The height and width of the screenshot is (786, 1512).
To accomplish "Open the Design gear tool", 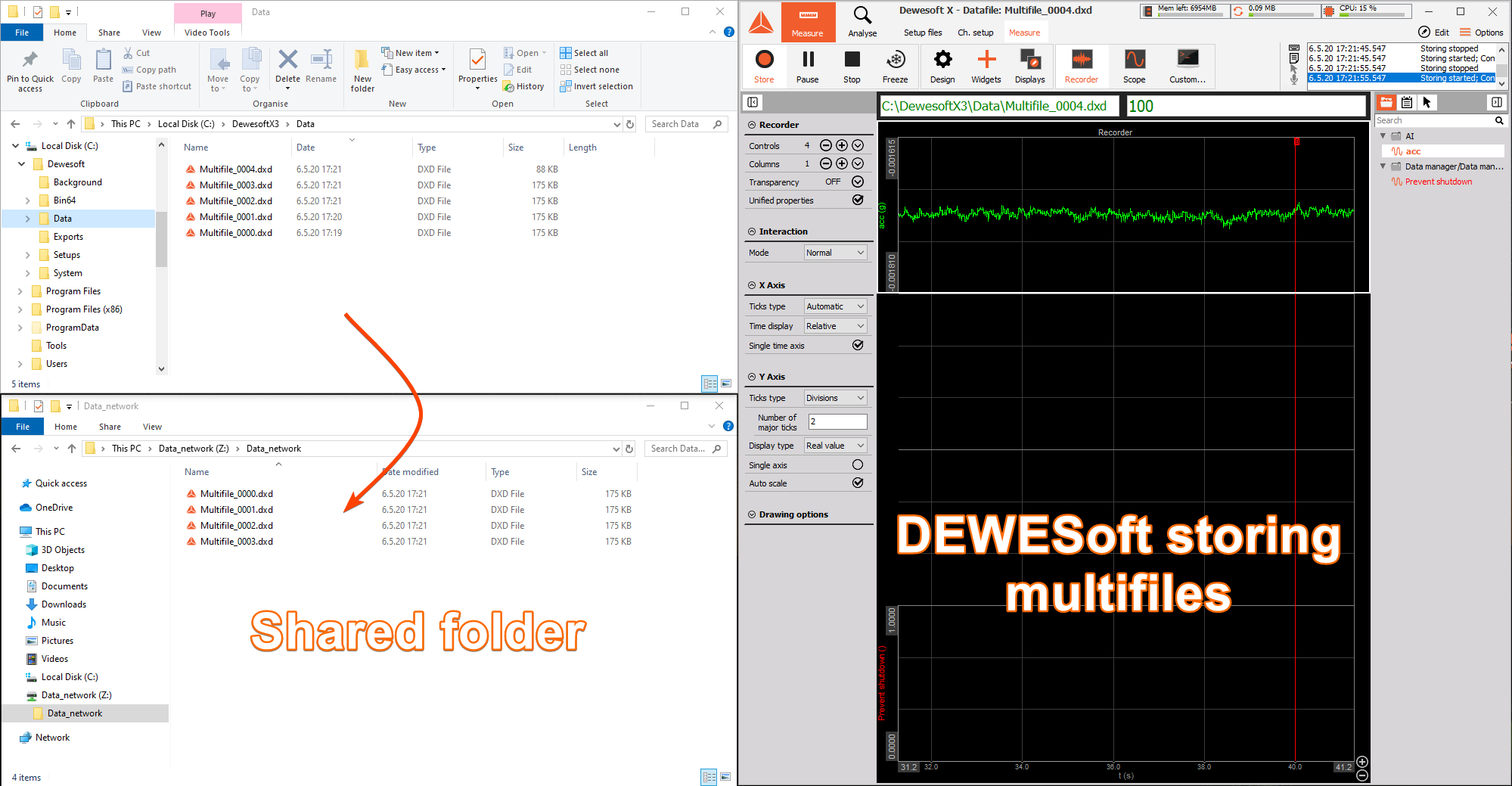I will [942, 66].
